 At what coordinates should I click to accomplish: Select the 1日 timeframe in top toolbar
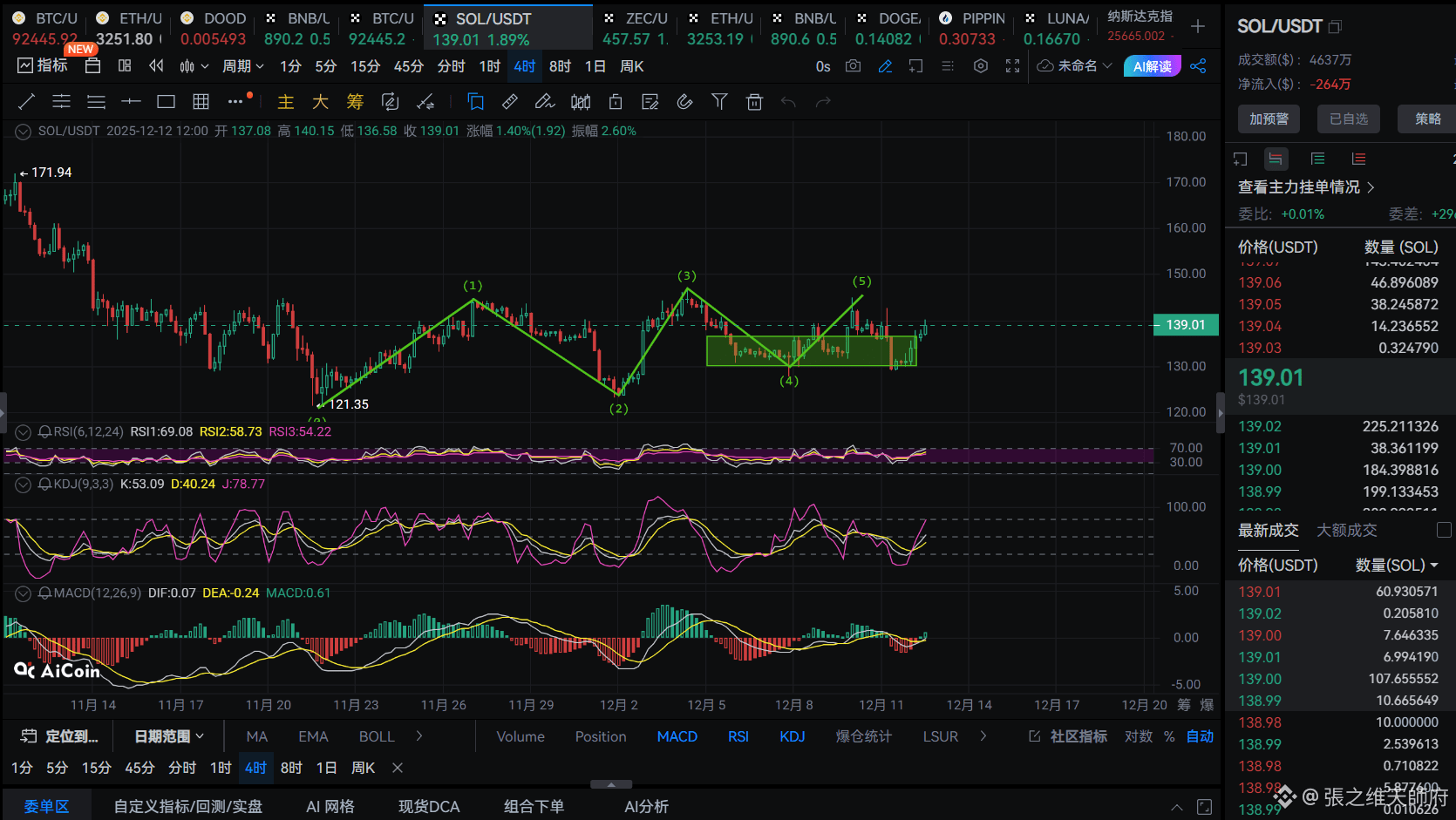595,66
